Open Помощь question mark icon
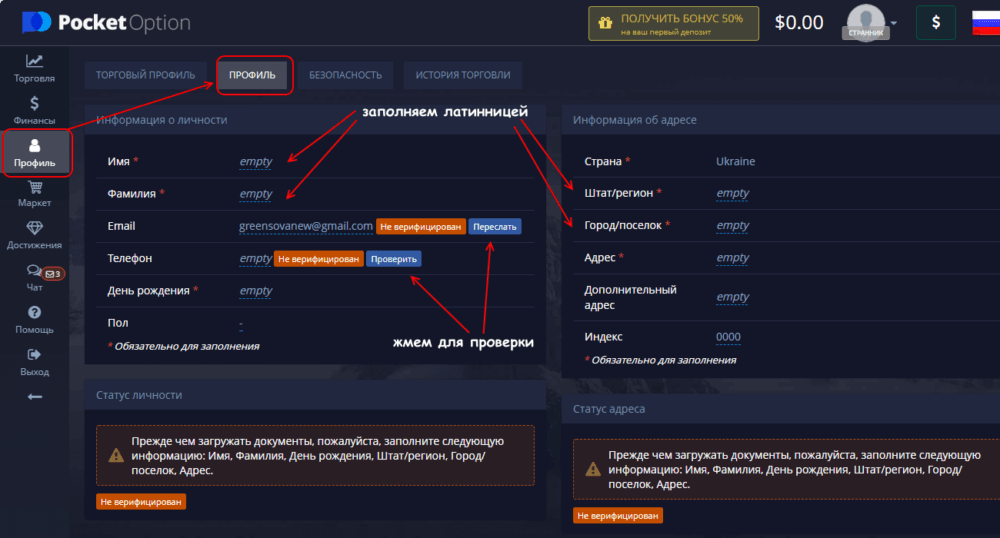 34,313
